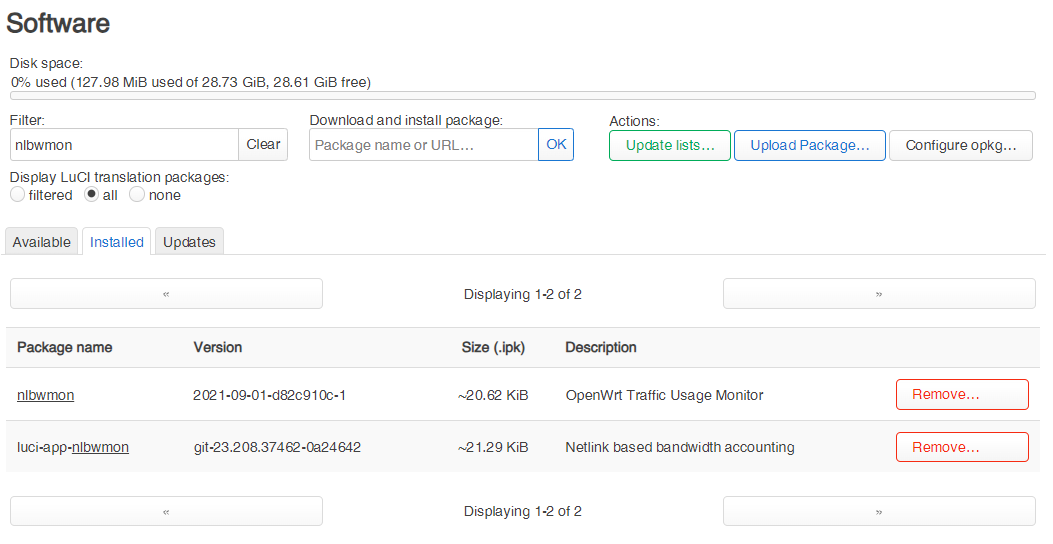Switch to the Updates tab
Viewport: 1053px width, 544px height.
(189, 242)
